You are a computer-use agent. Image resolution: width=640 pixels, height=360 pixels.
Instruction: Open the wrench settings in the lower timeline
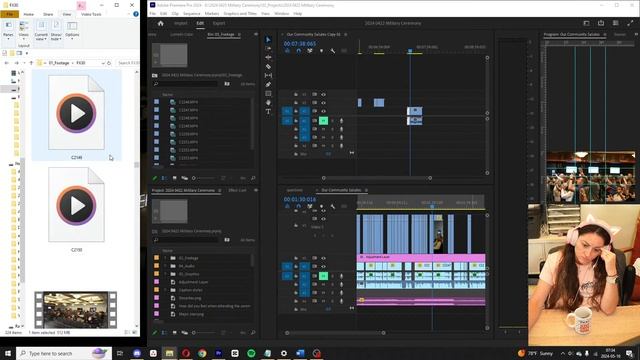tap(333, 207)
